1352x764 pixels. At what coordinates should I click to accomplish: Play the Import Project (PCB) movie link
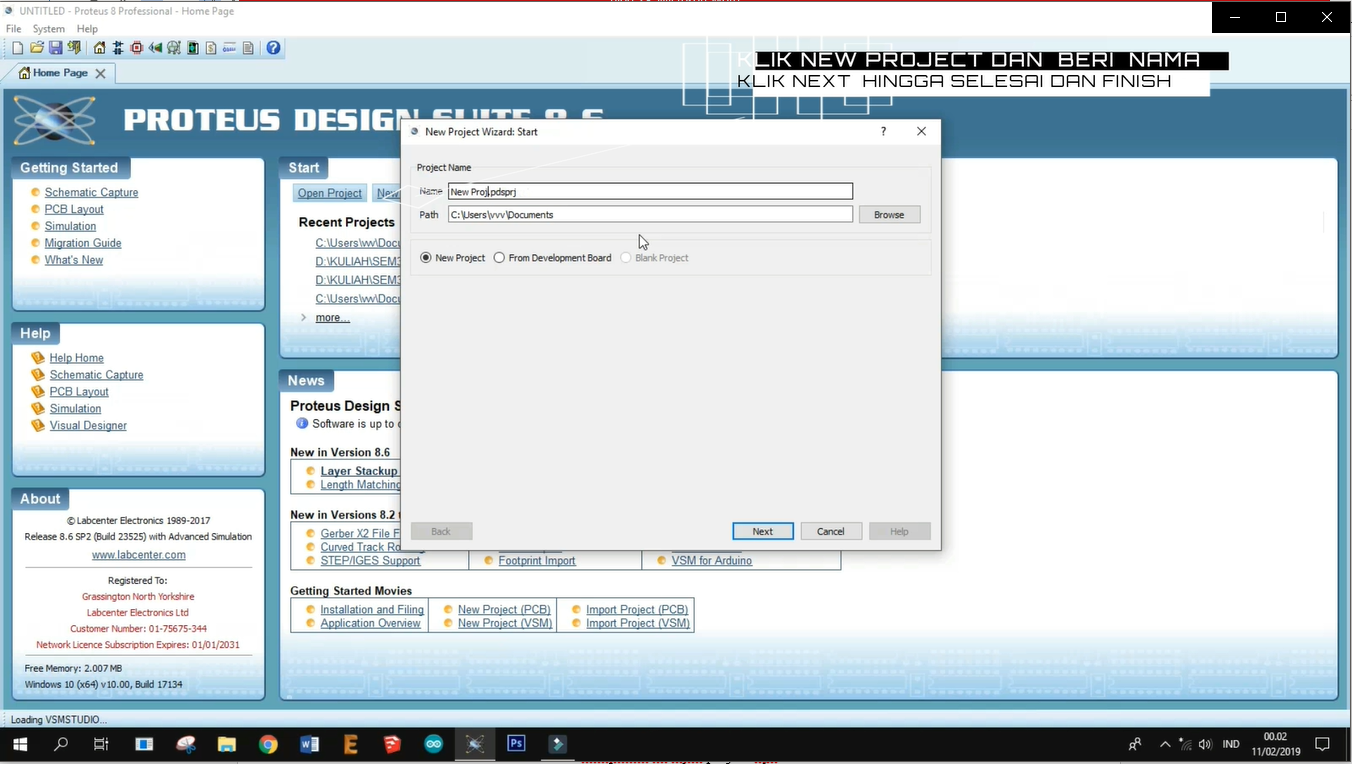(637, 610)
